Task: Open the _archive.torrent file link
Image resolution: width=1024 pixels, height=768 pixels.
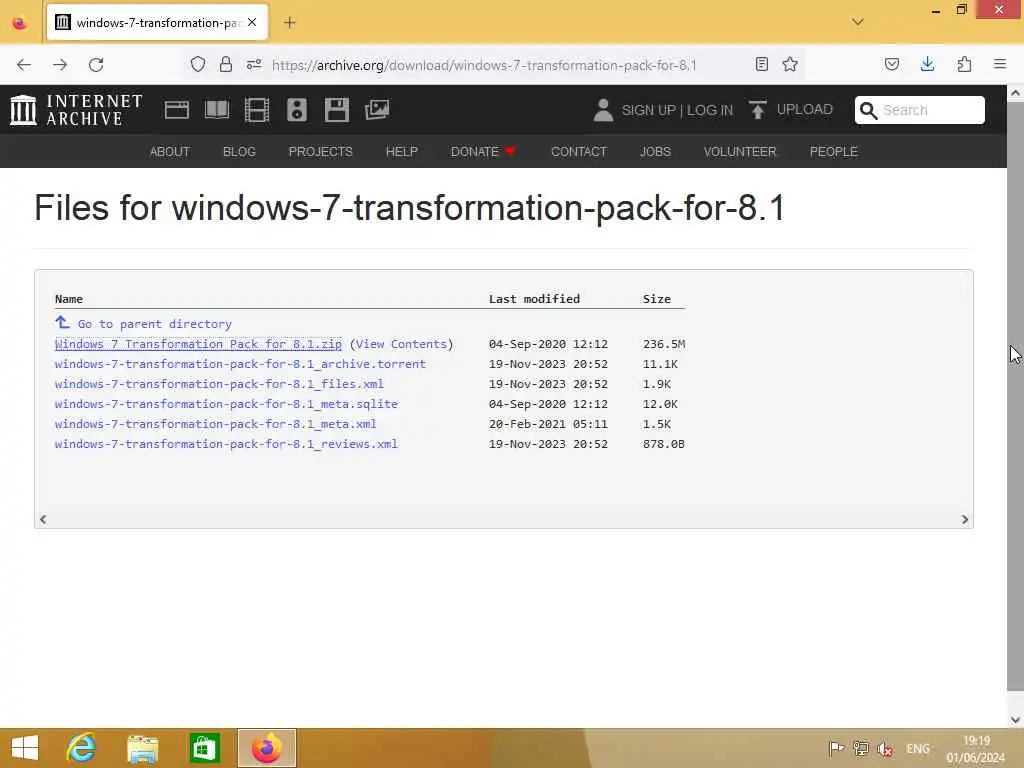Action: [240, 364]
